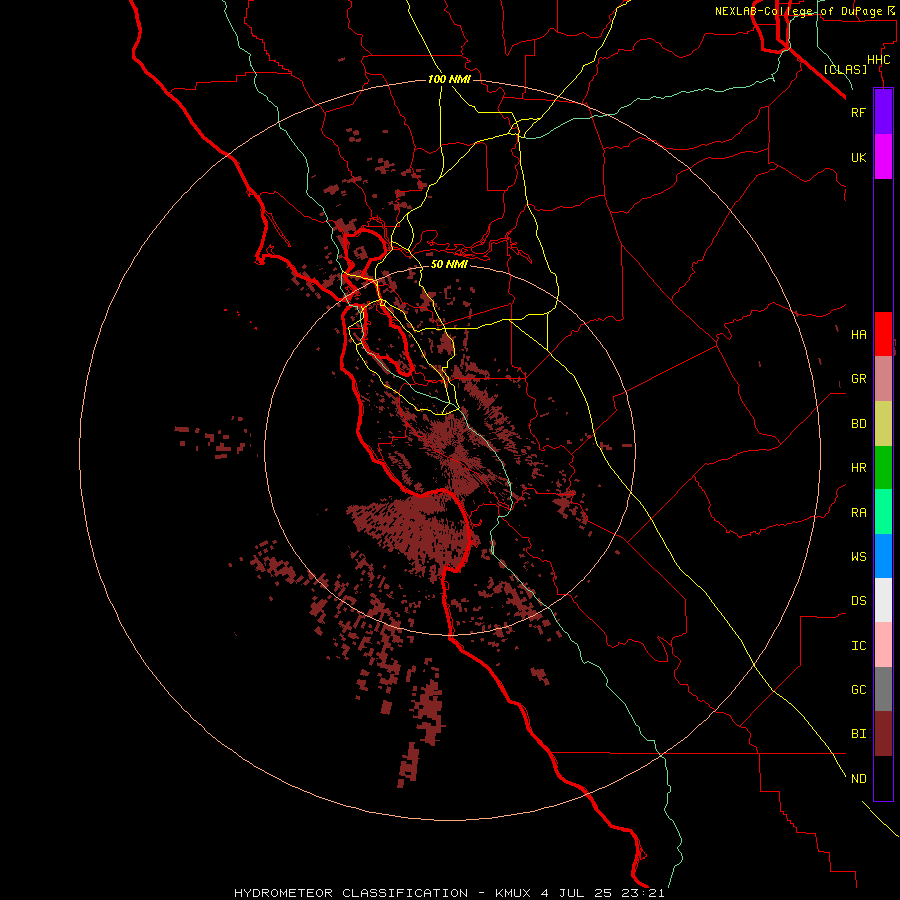Click the '50 NMI' range ring label
900x900 pixels.
(449, 264)
